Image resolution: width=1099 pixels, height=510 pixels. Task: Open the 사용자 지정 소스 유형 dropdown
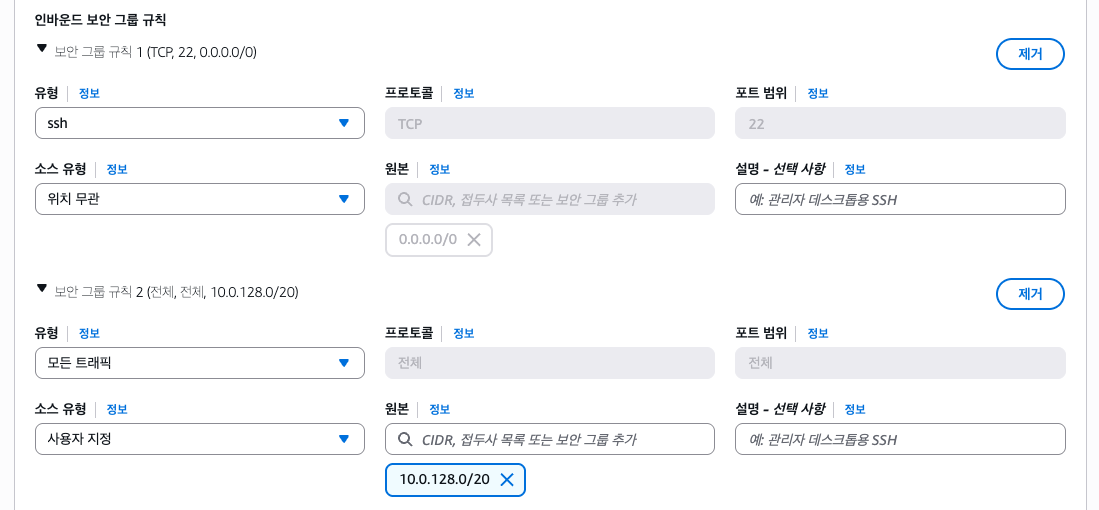point(199,439)
